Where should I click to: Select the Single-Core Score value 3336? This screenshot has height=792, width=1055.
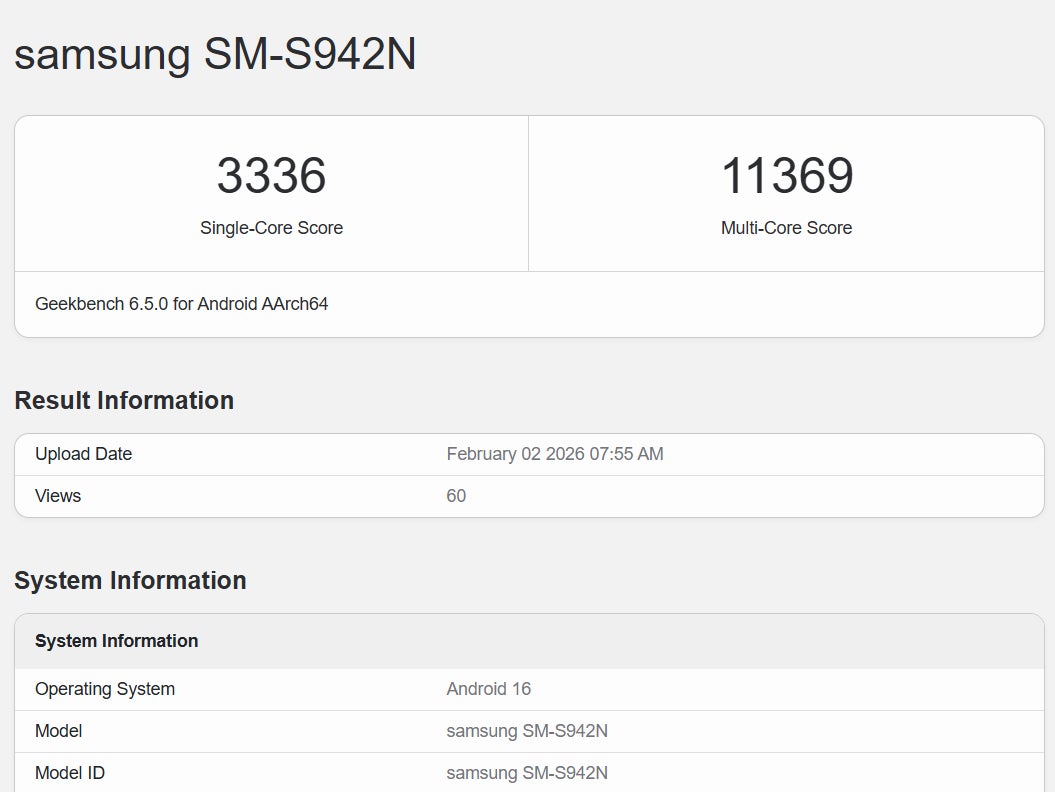[271, 177]
